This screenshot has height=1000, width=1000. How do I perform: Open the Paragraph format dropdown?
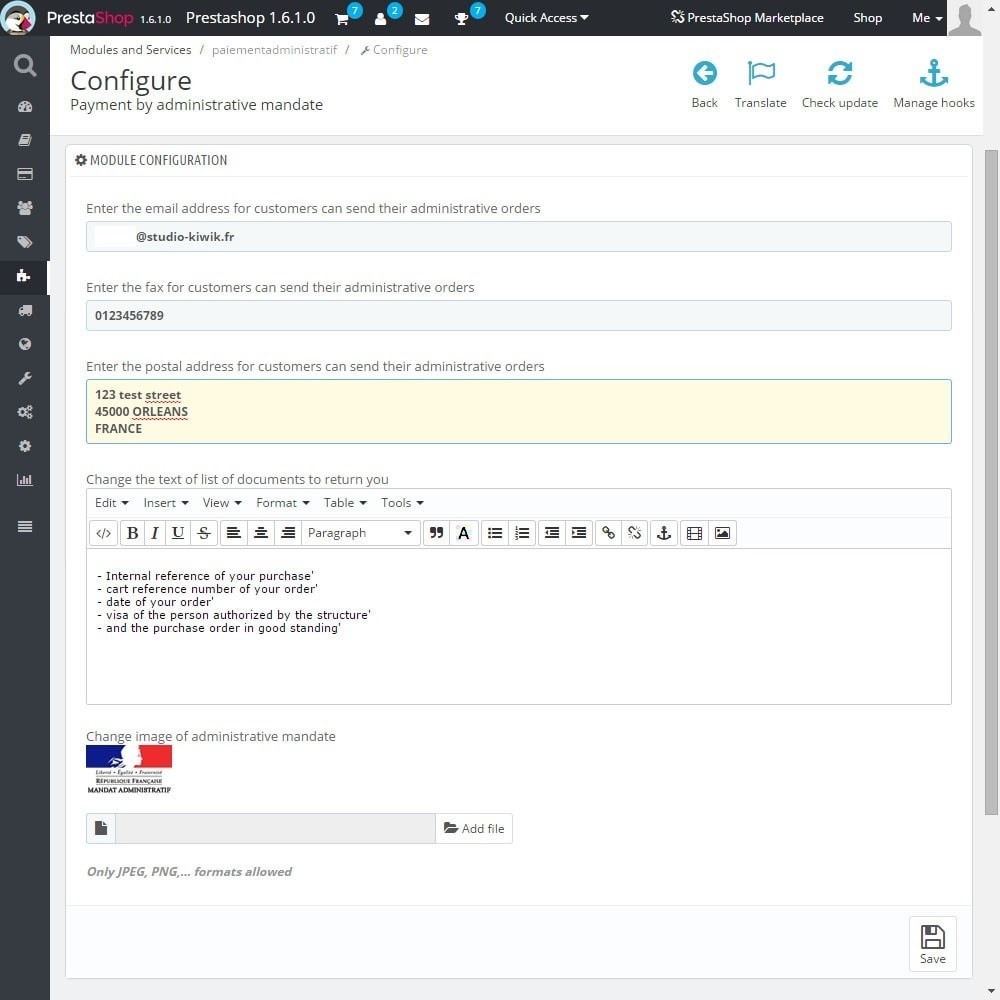(x=360, y=533)
